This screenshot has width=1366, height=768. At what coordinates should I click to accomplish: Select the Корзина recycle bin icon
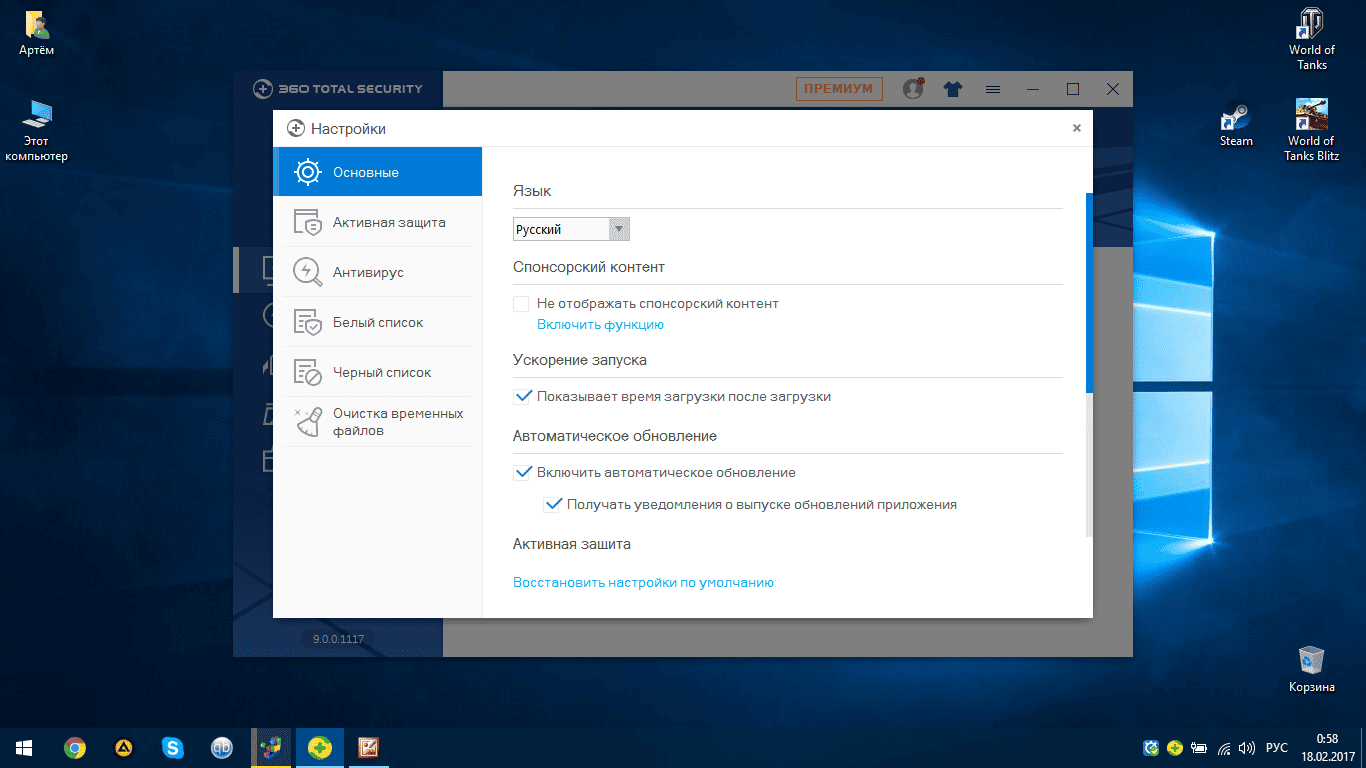point(1312,669)
